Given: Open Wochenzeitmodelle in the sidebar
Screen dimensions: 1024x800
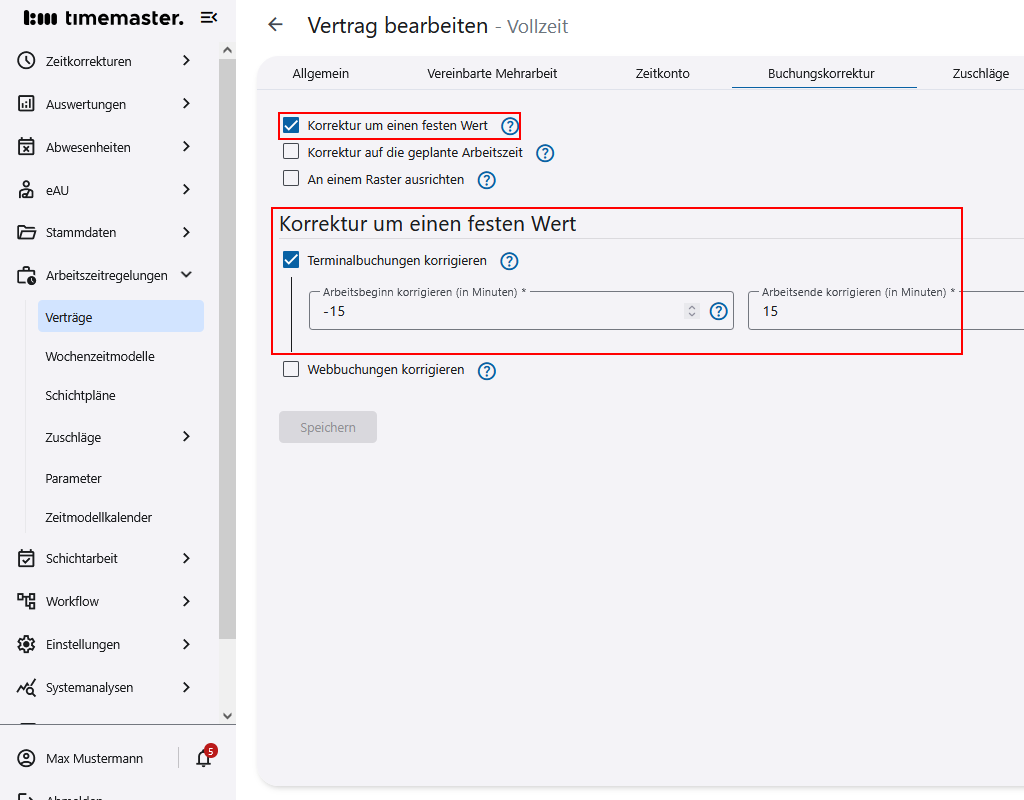Looking at the screenshot, I should (x=100, y=356).
